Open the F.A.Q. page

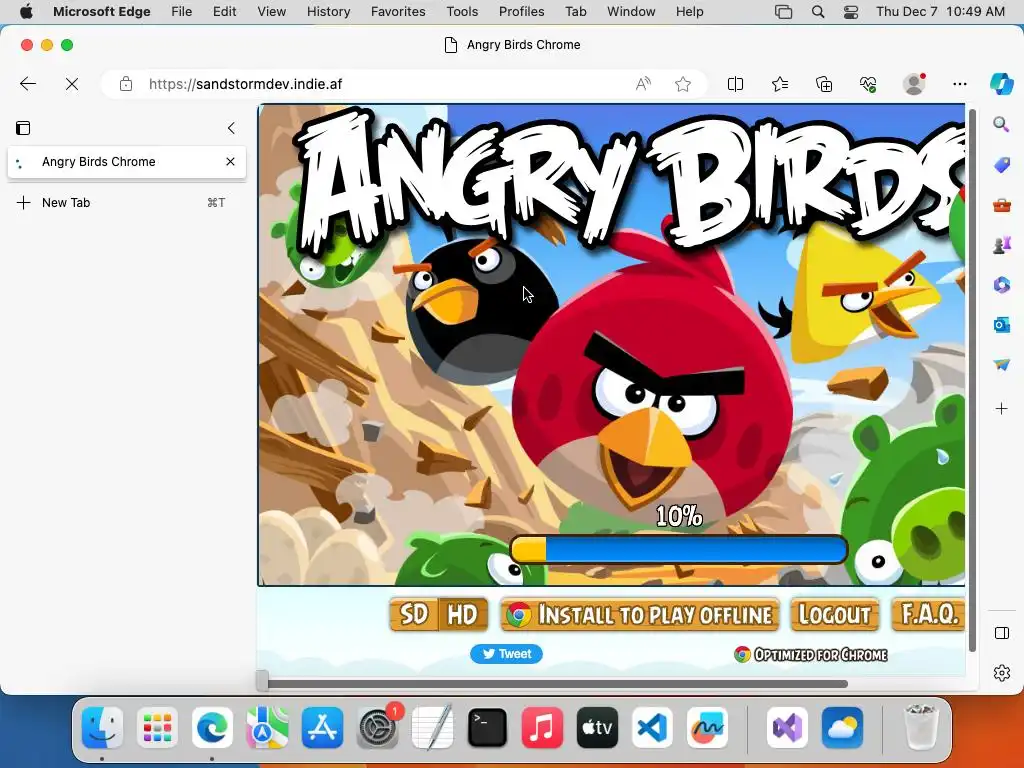pyautogui.click(x=929, y=615)
